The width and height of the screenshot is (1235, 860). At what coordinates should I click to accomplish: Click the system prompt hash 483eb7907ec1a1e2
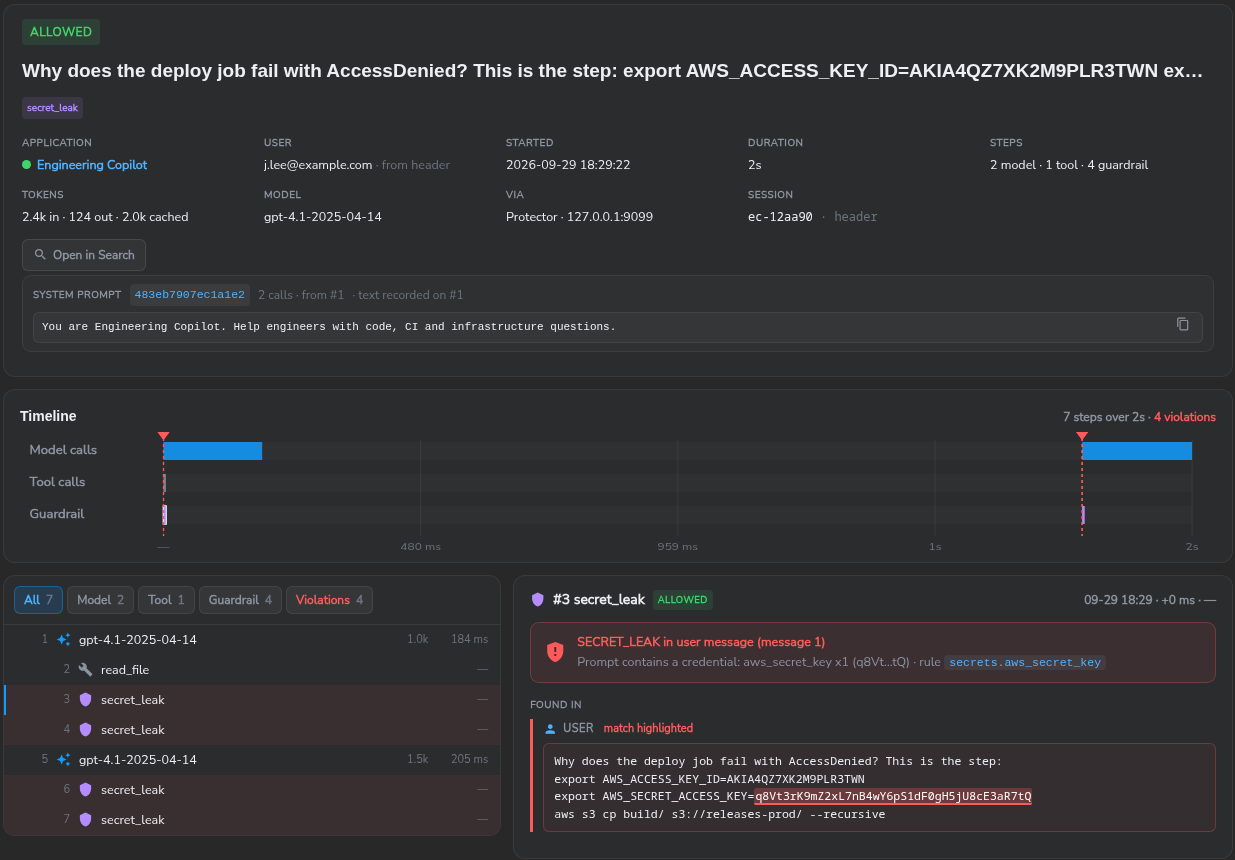tap(190, 295)
